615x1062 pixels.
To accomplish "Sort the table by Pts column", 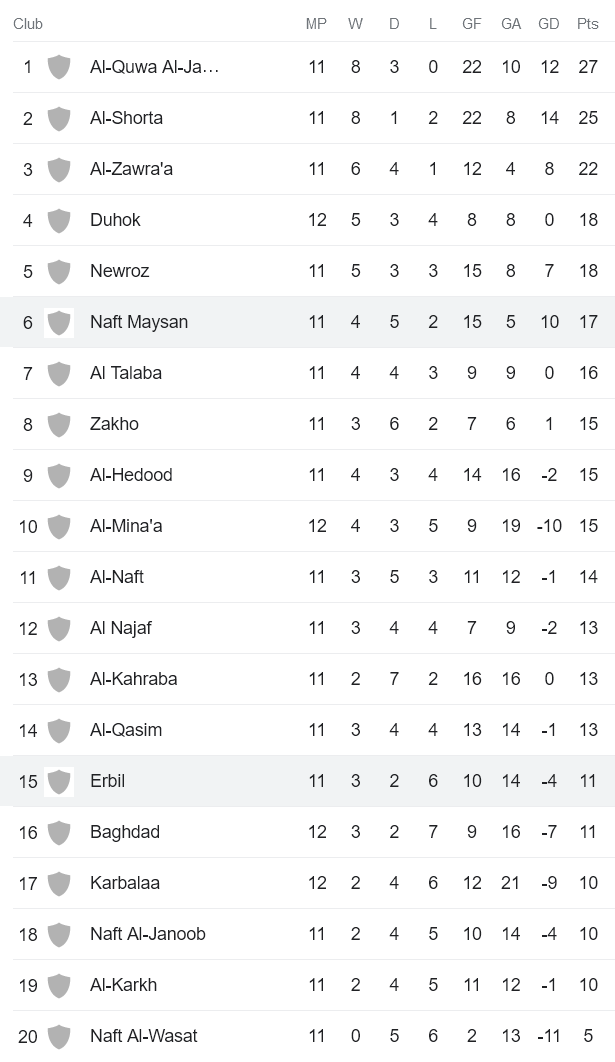I will pos(588,24).
